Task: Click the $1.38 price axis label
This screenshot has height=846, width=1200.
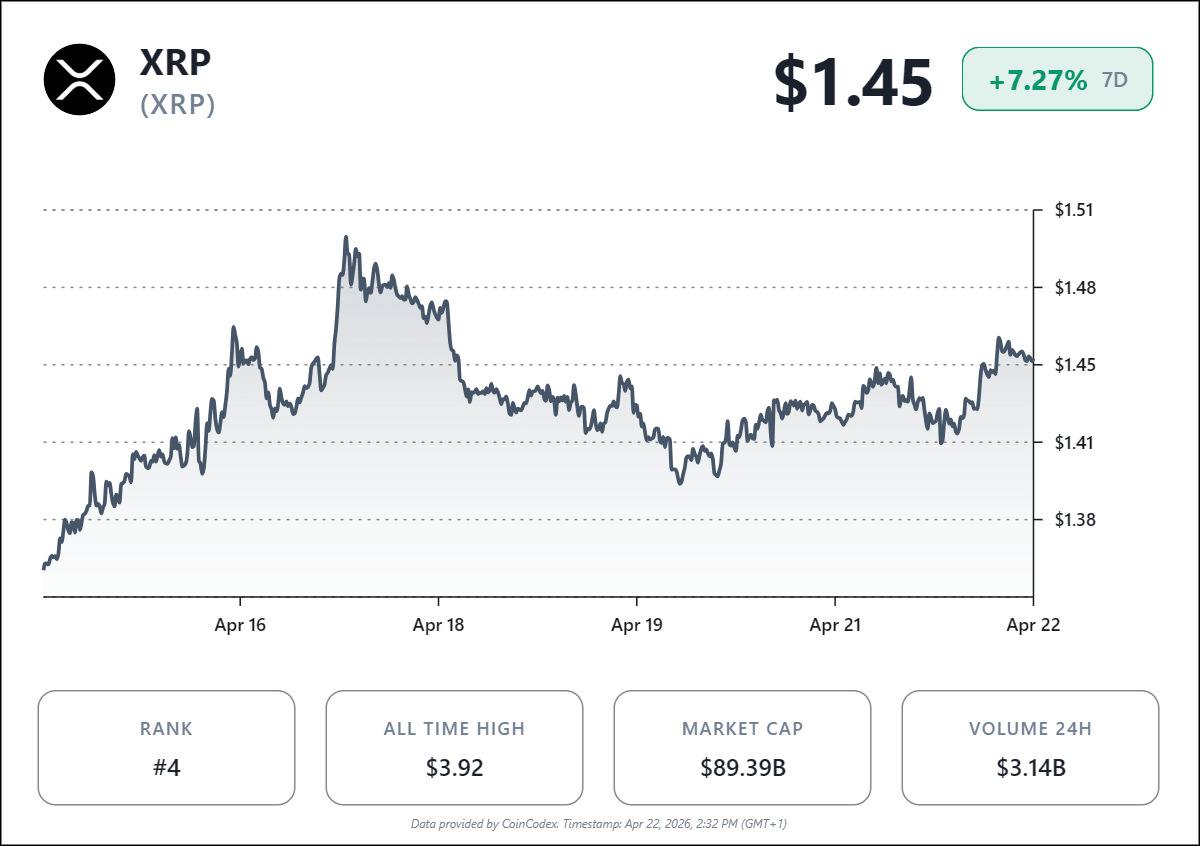Action: 1074,520
